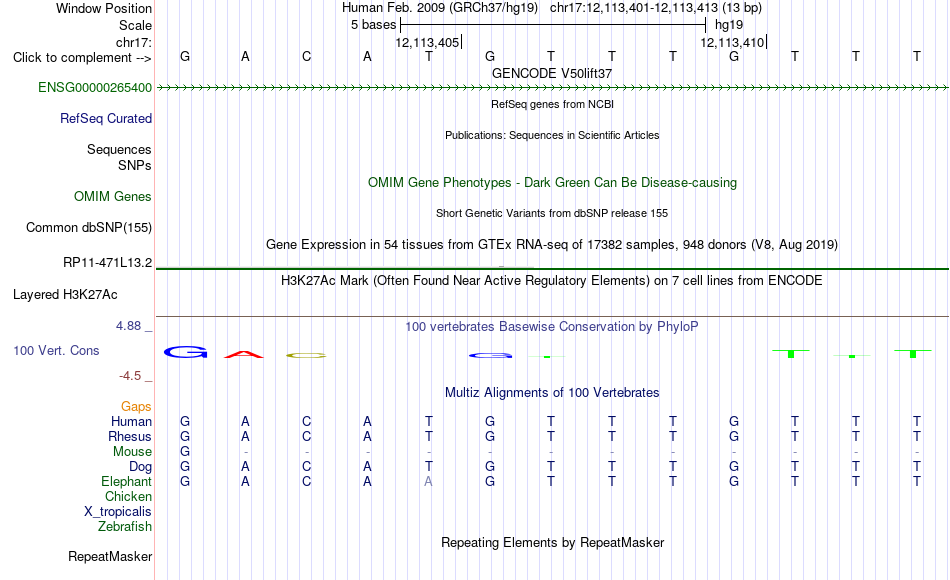Viewport: 950px width, 580px height.
Task: Click the 'Click to complement -->' label
Action: click(82, 58)
